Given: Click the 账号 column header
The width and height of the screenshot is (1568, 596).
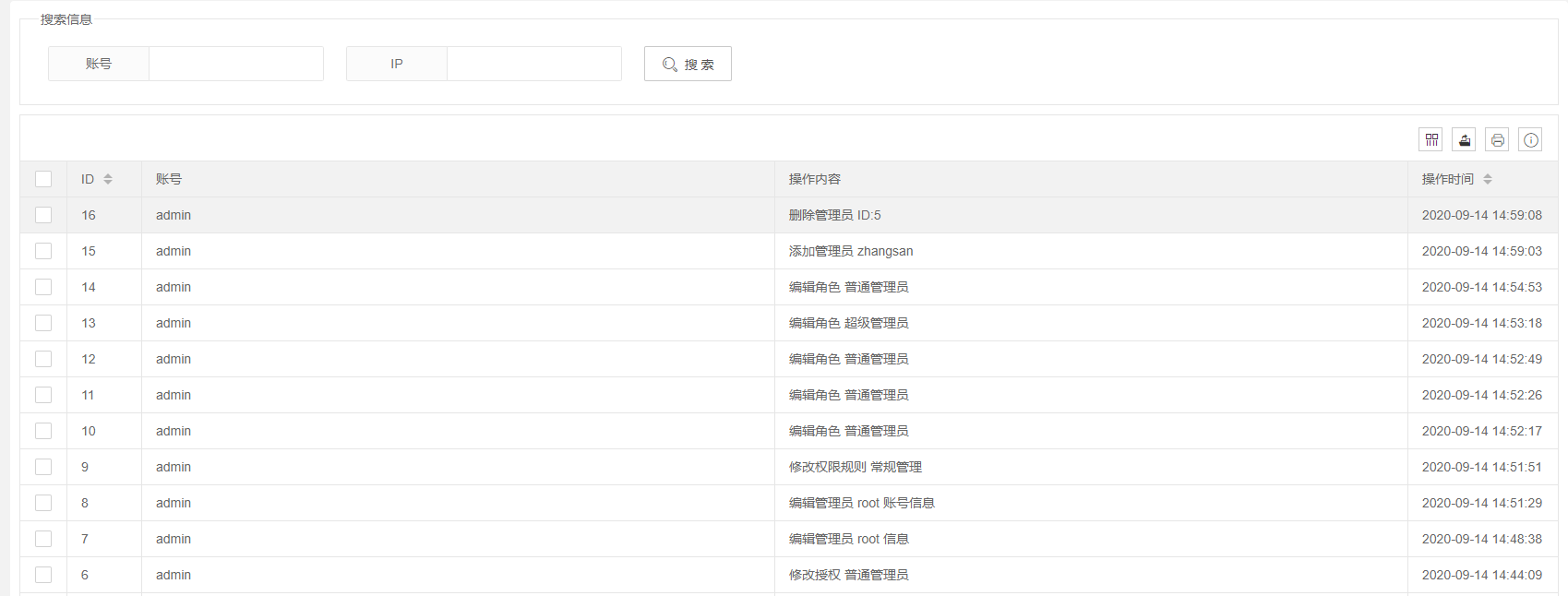Looking at the screenshot, I should tap(458, 179).
